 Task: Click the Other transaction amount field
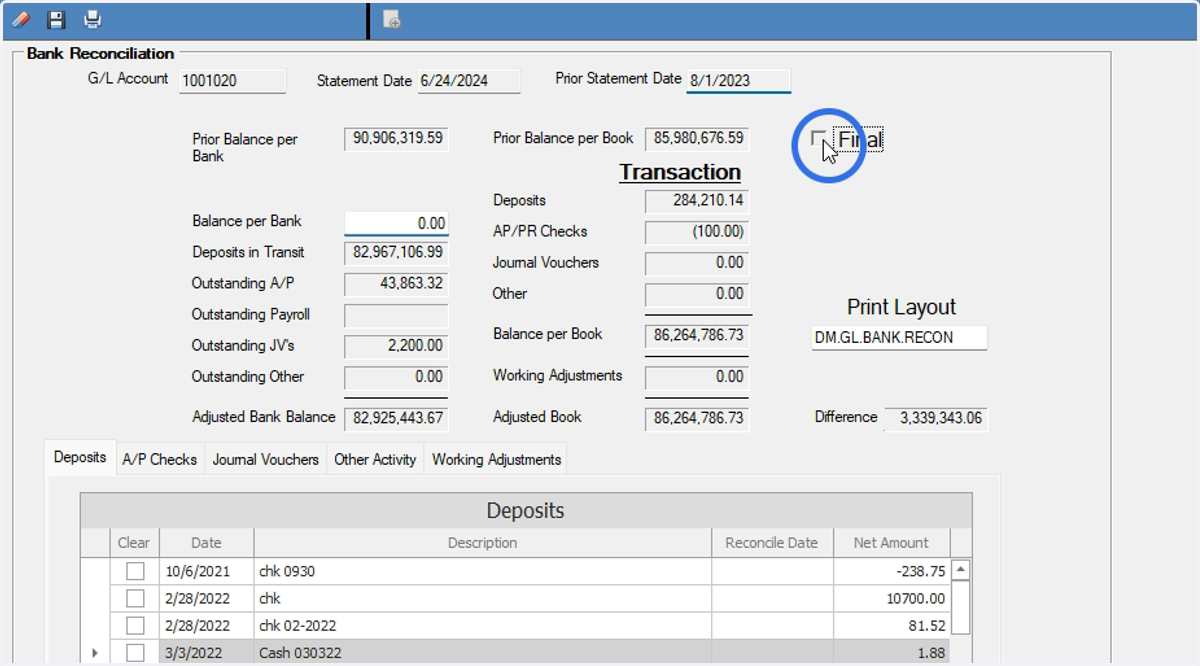[x=697, y=294]
